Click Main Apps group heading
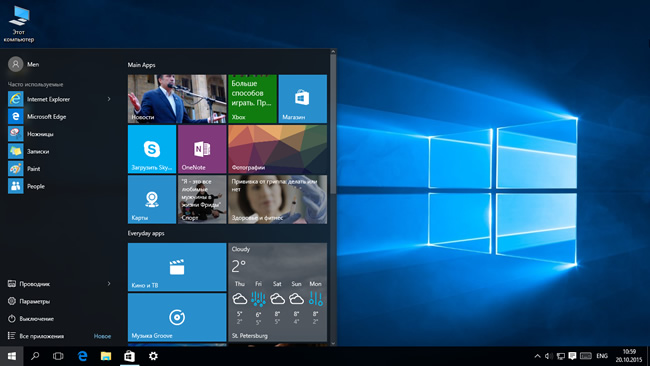 pos(141,65)
